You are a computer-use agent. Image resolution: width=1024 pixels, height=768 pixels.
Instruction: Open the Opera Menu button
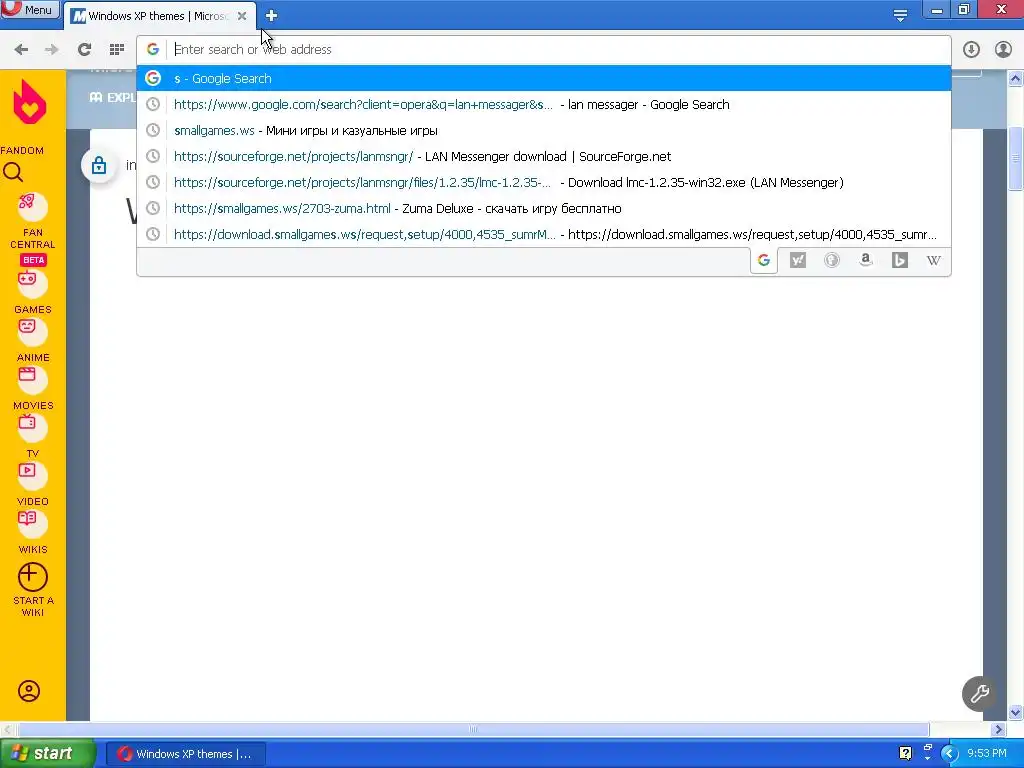pyautogui.click(x=30, y=9)
